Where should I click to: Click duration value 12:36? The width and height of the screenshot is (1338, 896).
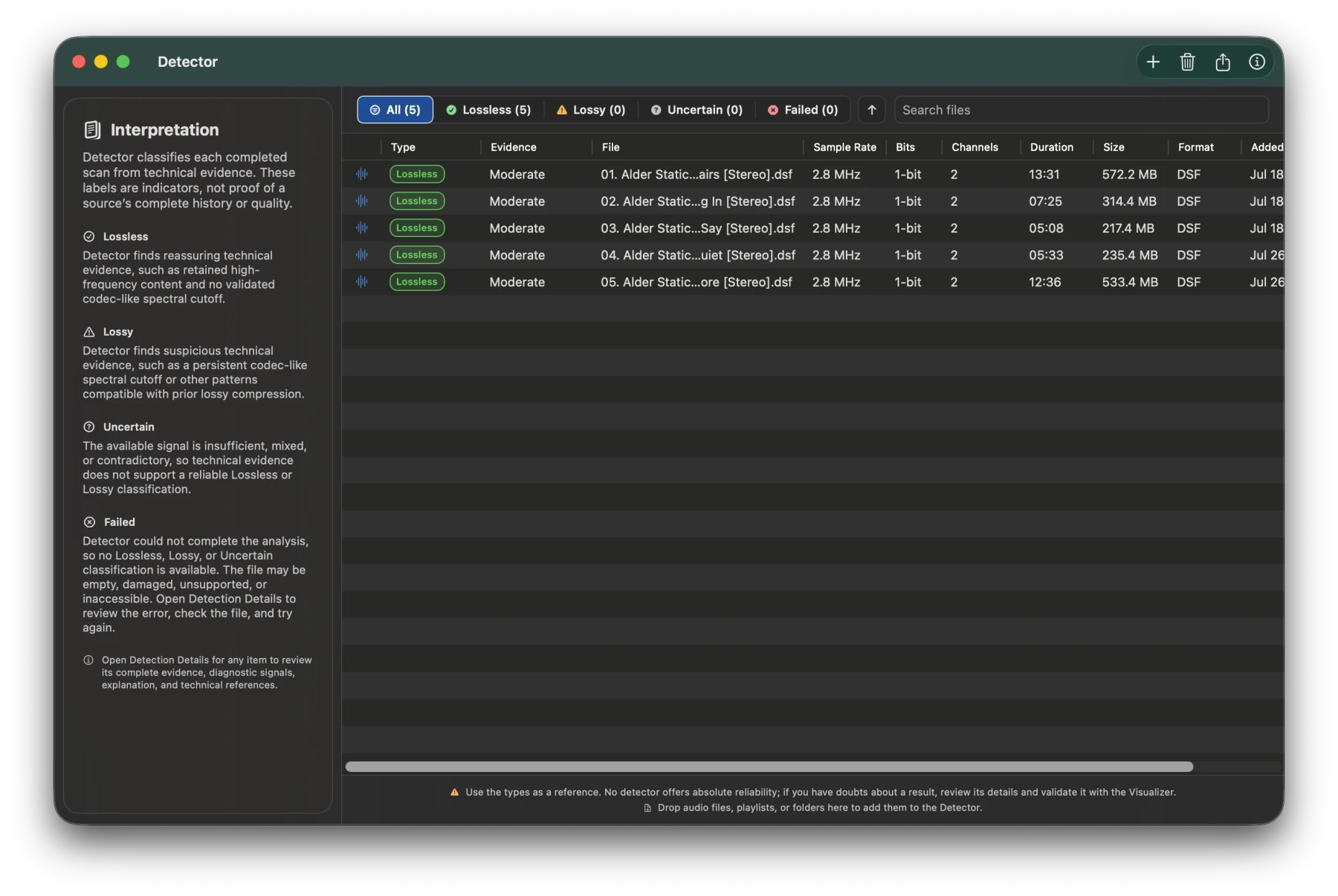[x=1045, y=282]
